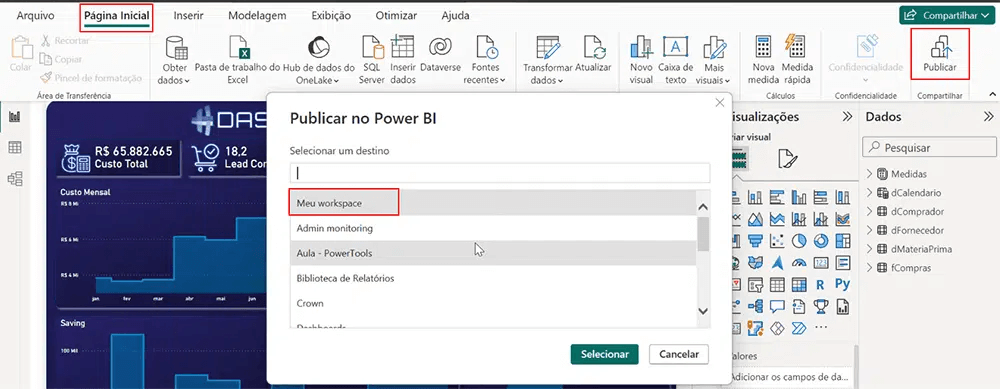Switch to report view in left sidebar
Viewport: 1000px width, 389px height.
coord(15,117)
